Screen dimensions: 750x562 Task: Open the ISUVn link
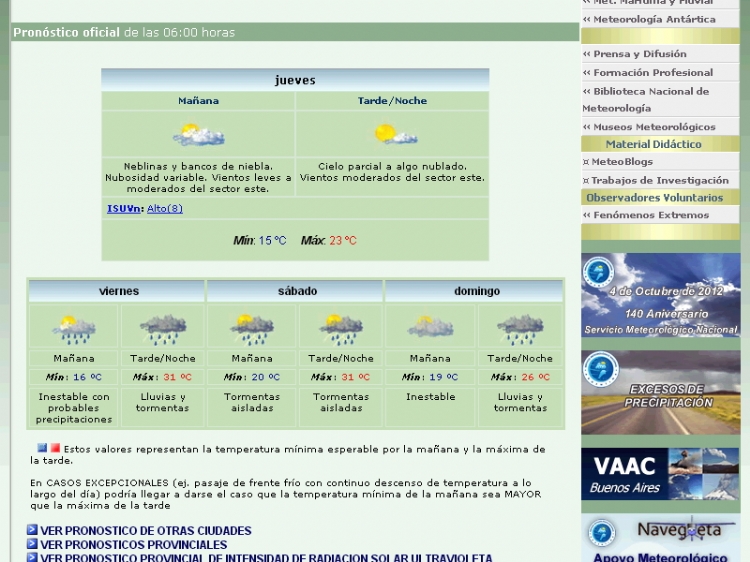coord(125,209)
